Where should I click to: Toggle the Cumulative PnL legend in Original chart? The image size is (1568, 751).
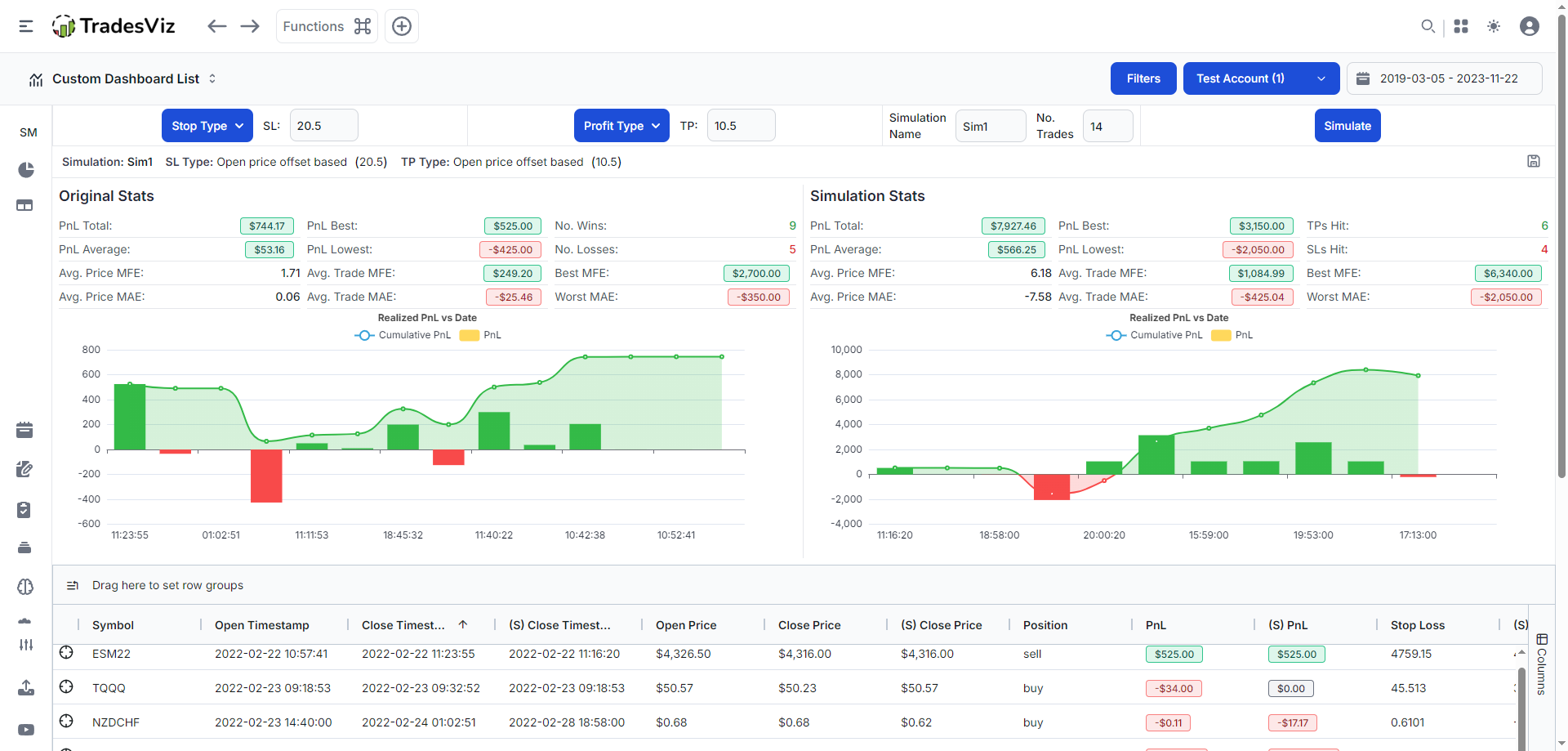(x=403, y=335)
